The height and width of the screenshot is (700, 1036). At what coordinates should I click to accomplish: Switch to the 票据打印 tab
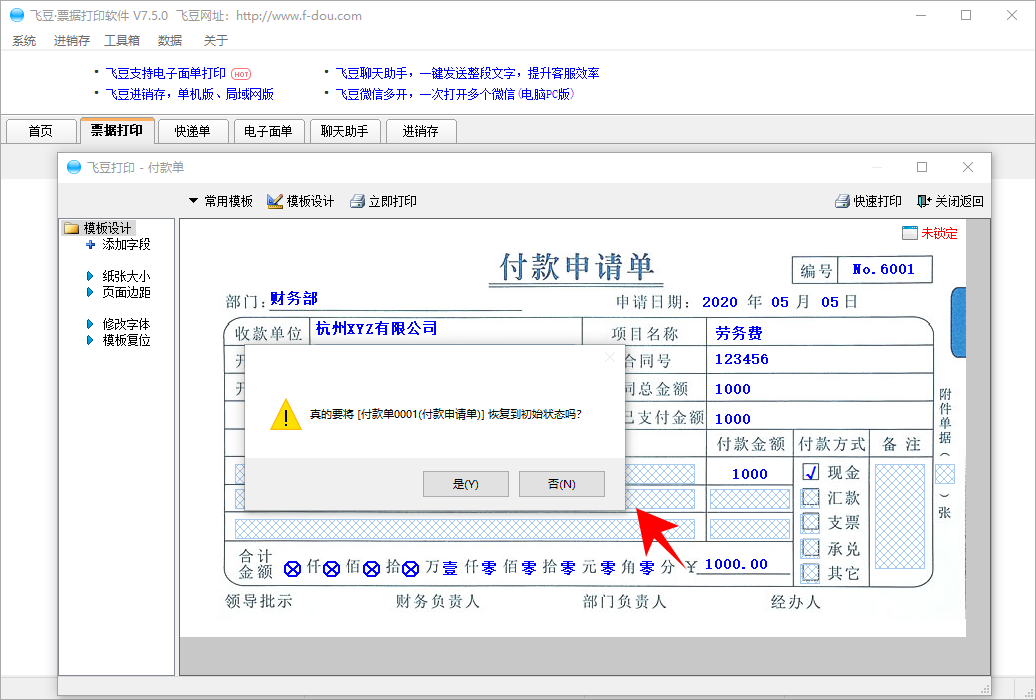(117, 130)
